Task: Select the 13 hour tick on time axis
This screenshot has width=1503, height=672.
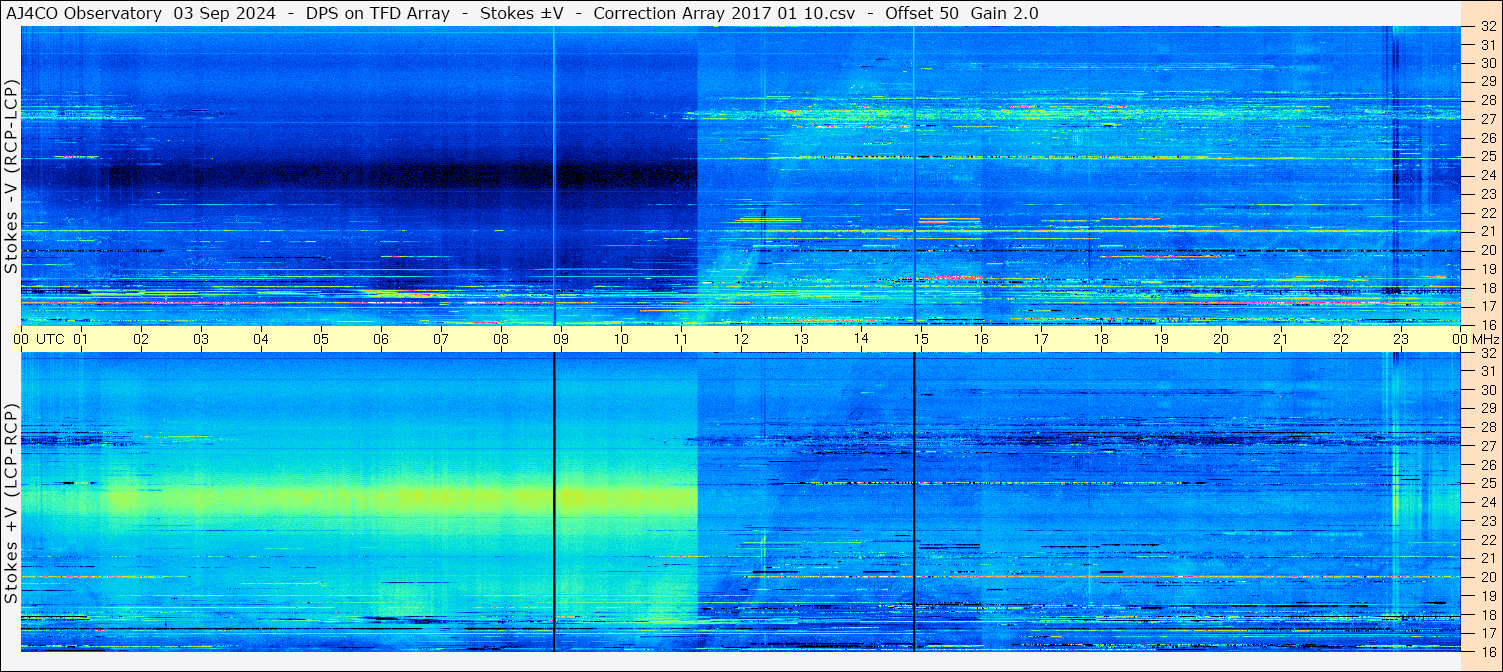Action: tap(801, 339)
